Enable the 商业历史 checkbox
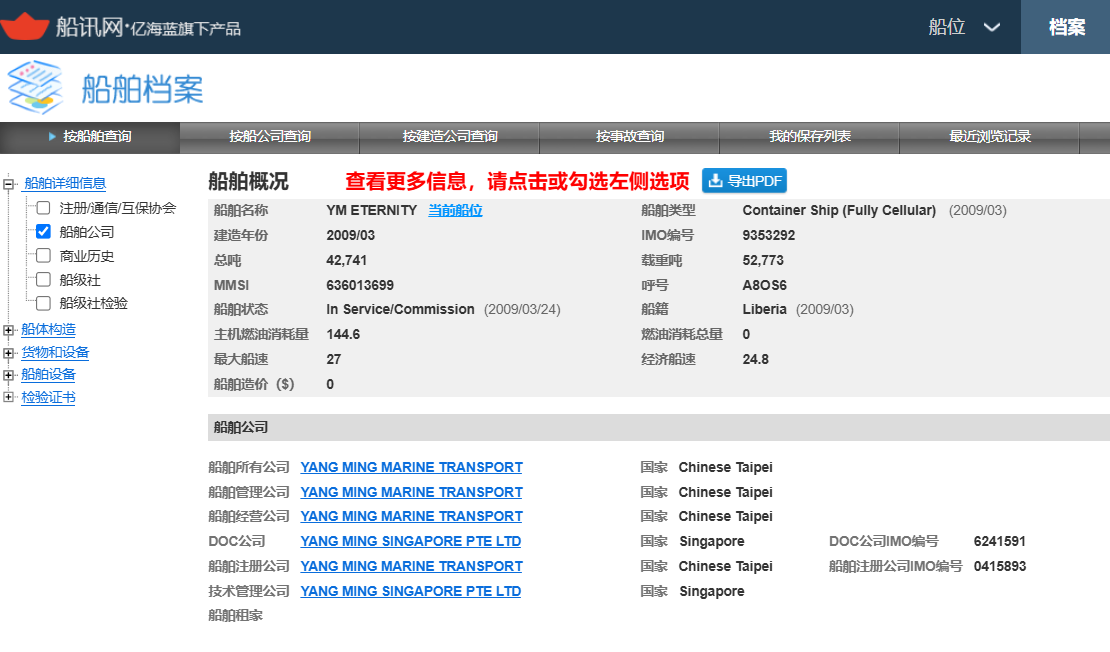Viewport: 1110px width, 652px height. pyautogui.click(x=43, y=255)
